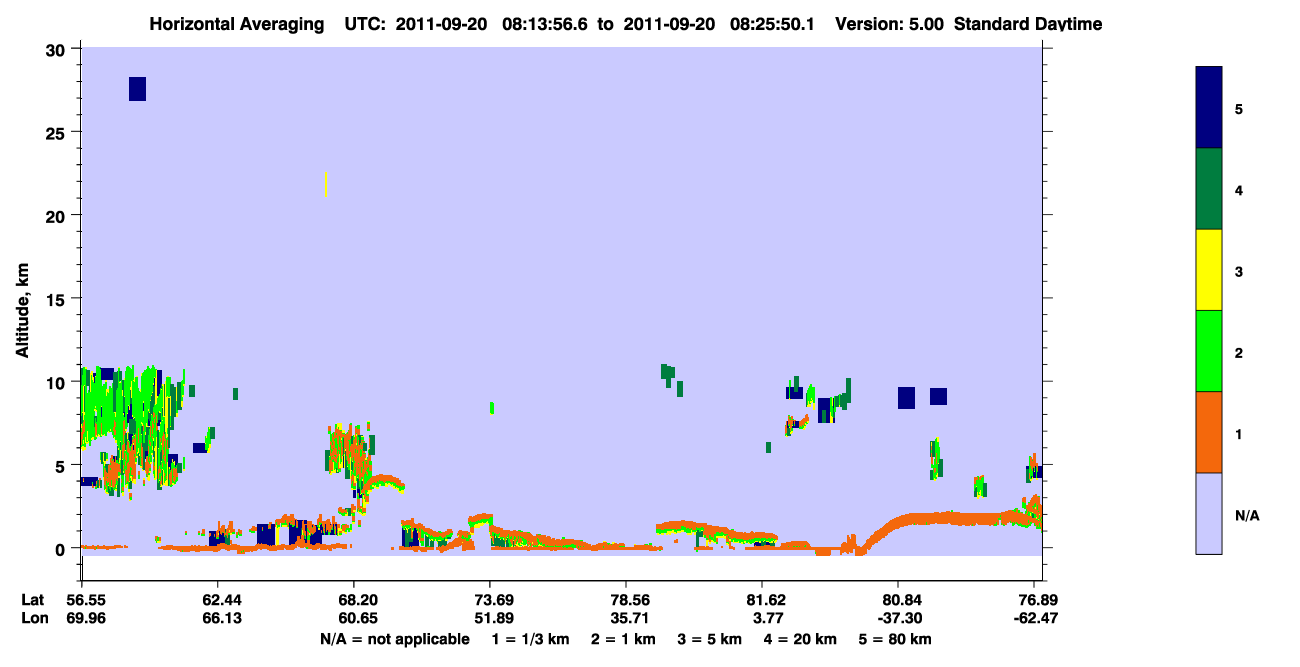Click the dark green color bar segment labeled 4

(x=1209, y=189)
